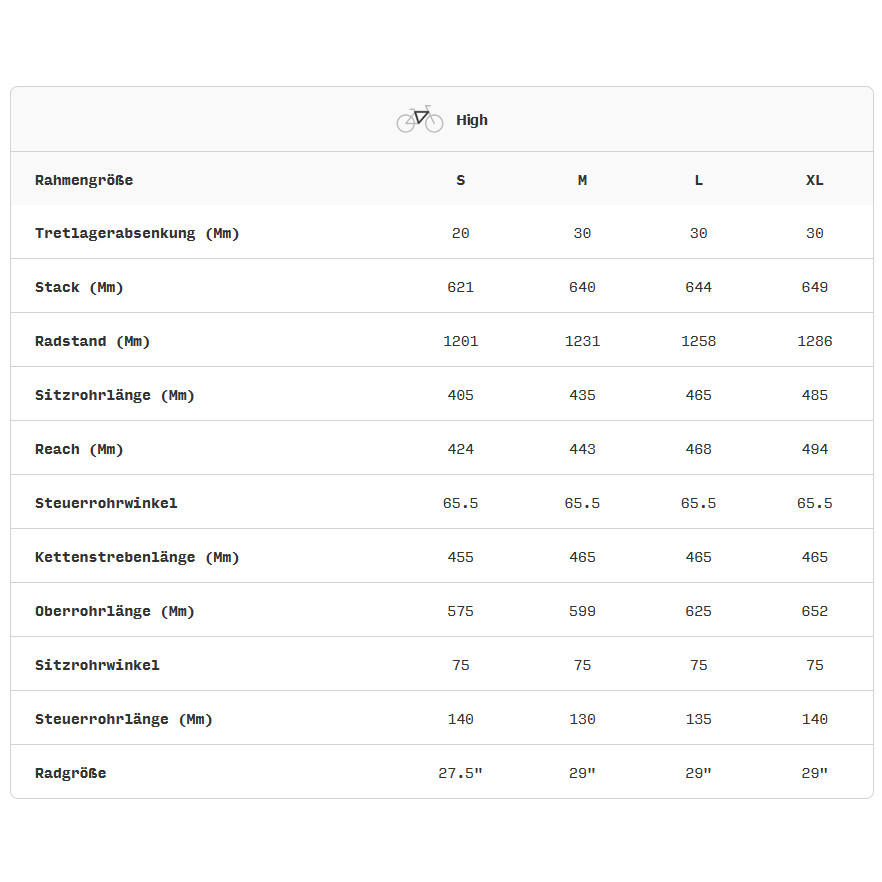
Task: Choose the L frame size header
Action: 699,180
